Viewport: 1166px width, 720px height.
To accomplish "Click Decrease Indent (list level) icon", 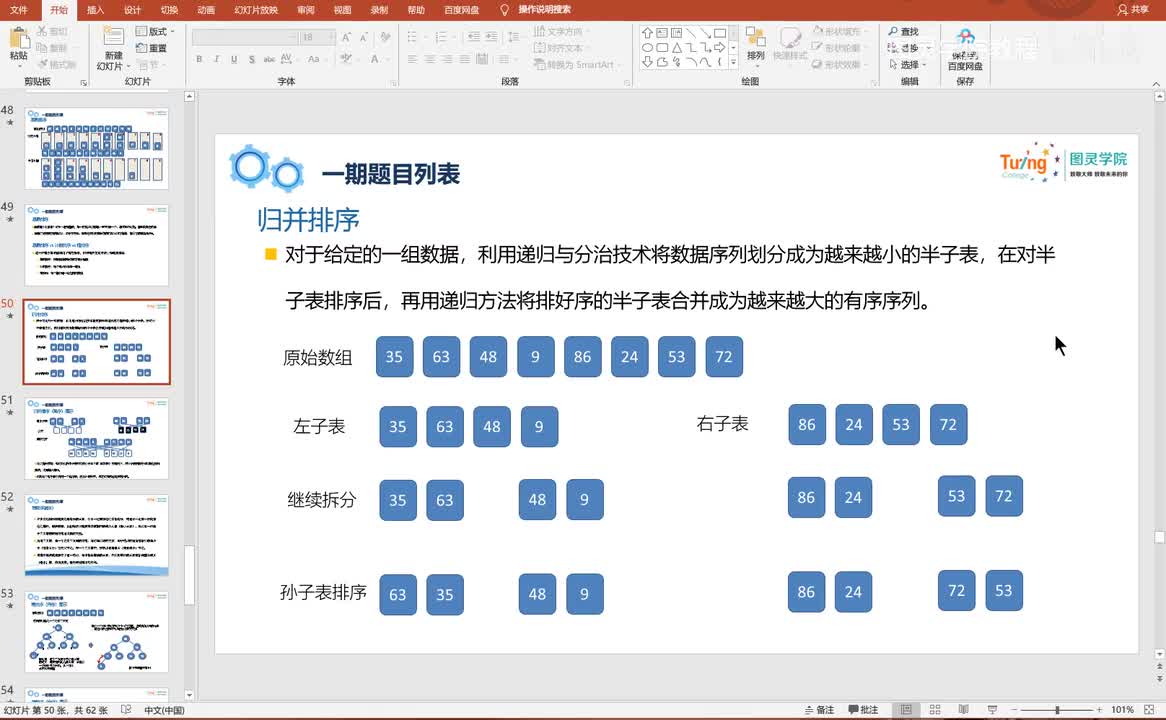I will (474, 36).
